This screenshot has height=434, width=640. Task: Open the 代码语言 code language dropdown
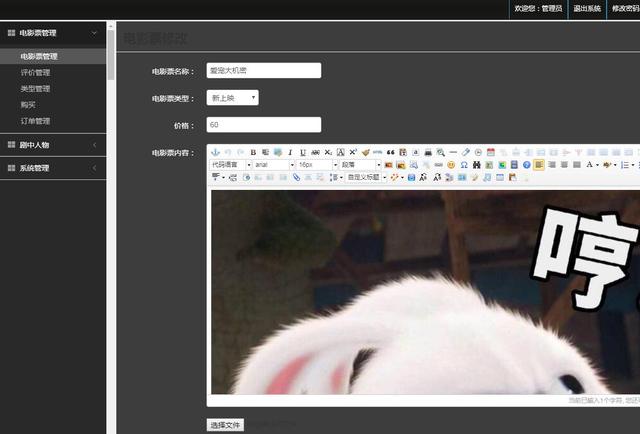pos(231,165)
